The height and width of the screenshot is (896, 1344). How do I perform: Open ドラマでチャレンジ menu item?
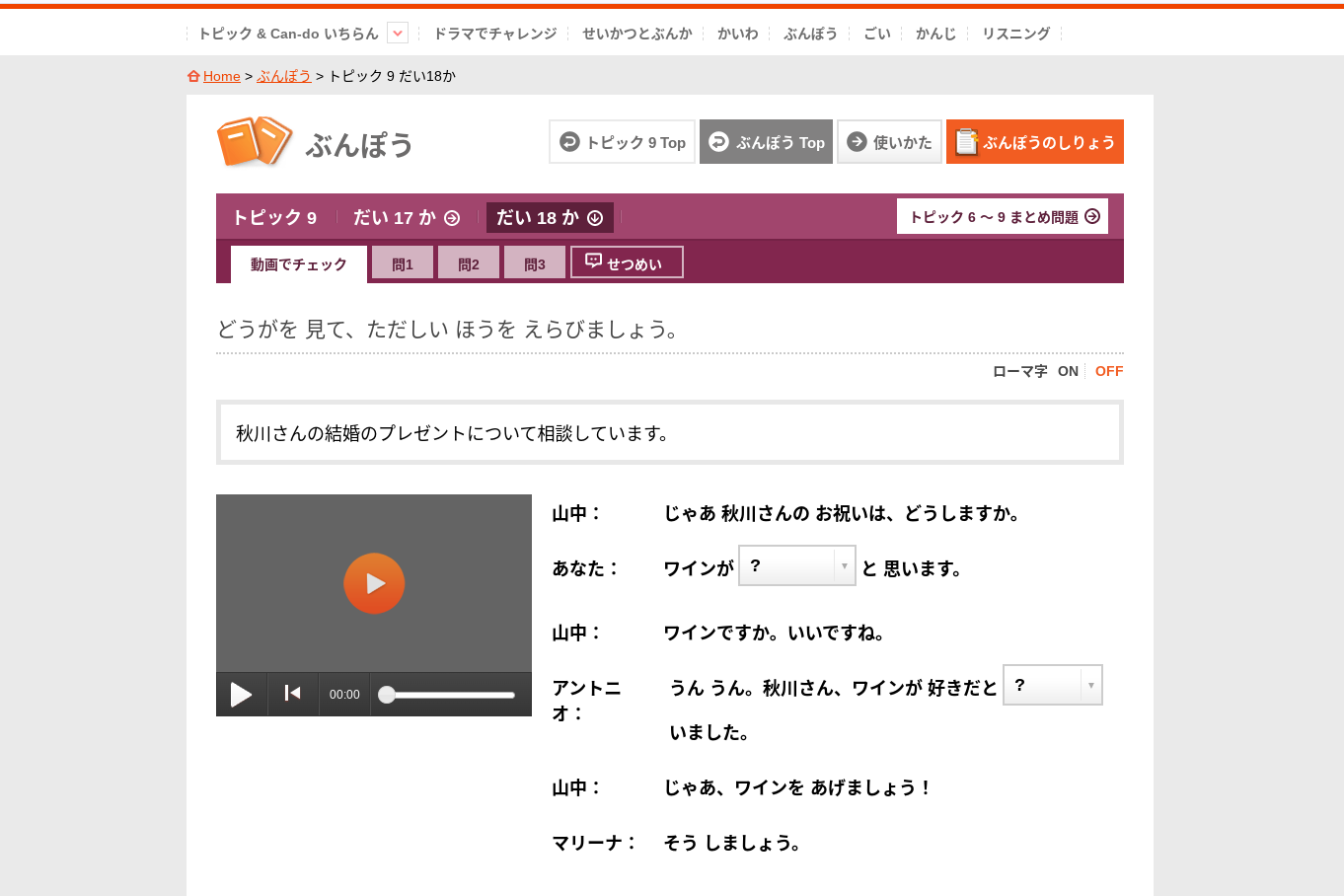[495, 34]
